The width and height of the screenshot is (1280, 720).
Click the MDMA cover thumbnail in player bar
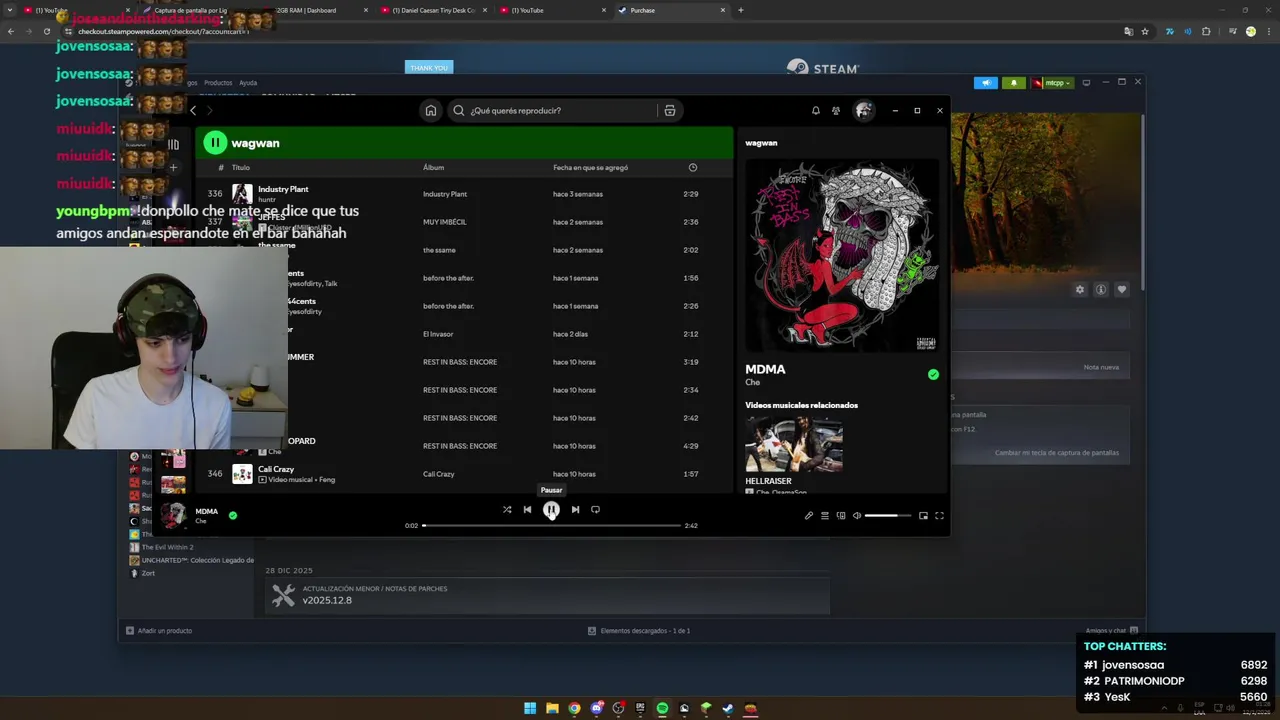pos(174,516)
